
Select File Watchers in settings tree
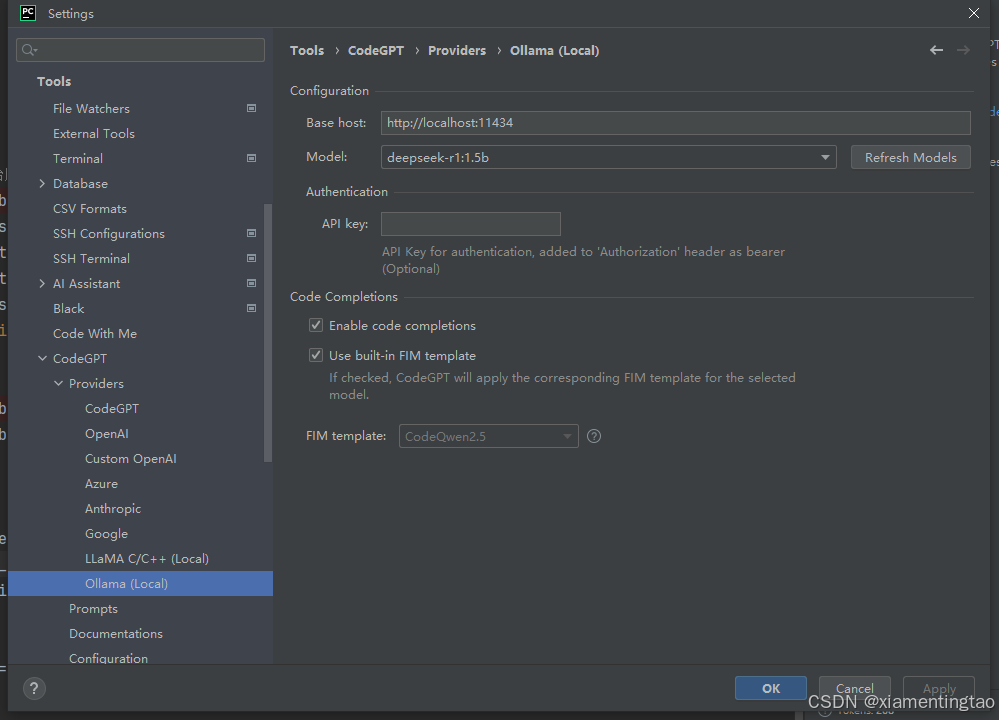coord(91,108)
